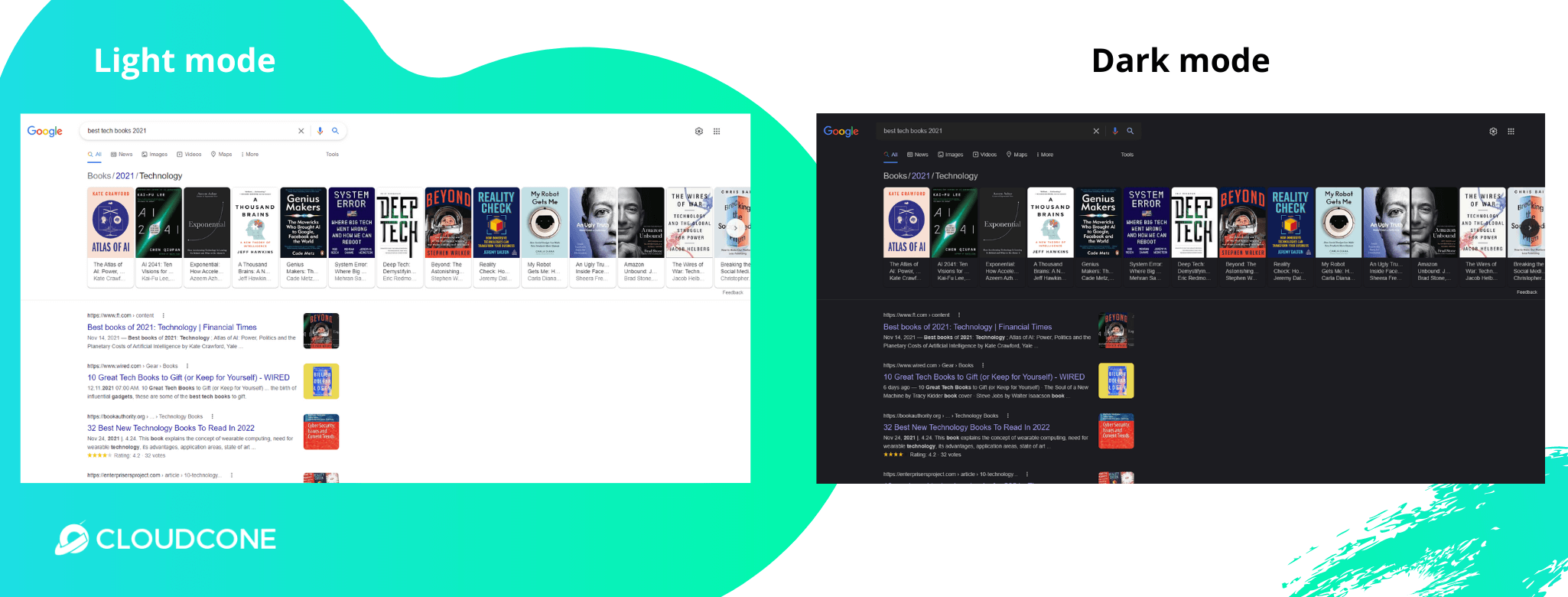Open 32 Best New Technology Books in dark mode
The width and height of the screenshot is (1568, 597).
966,427
